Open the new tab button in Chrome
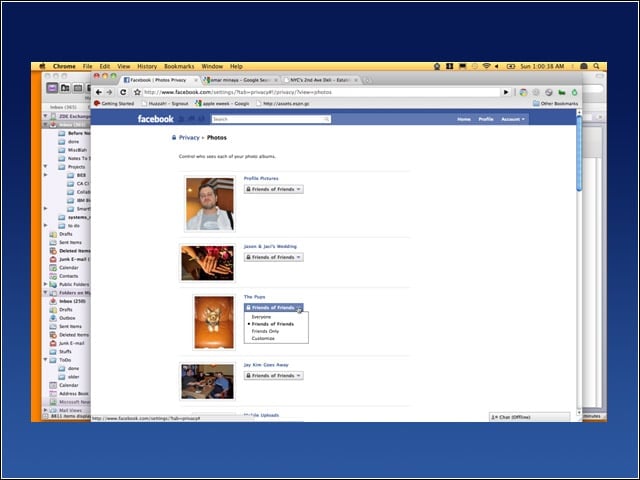This screenshot has width=640, height=480. coord(367,80)
